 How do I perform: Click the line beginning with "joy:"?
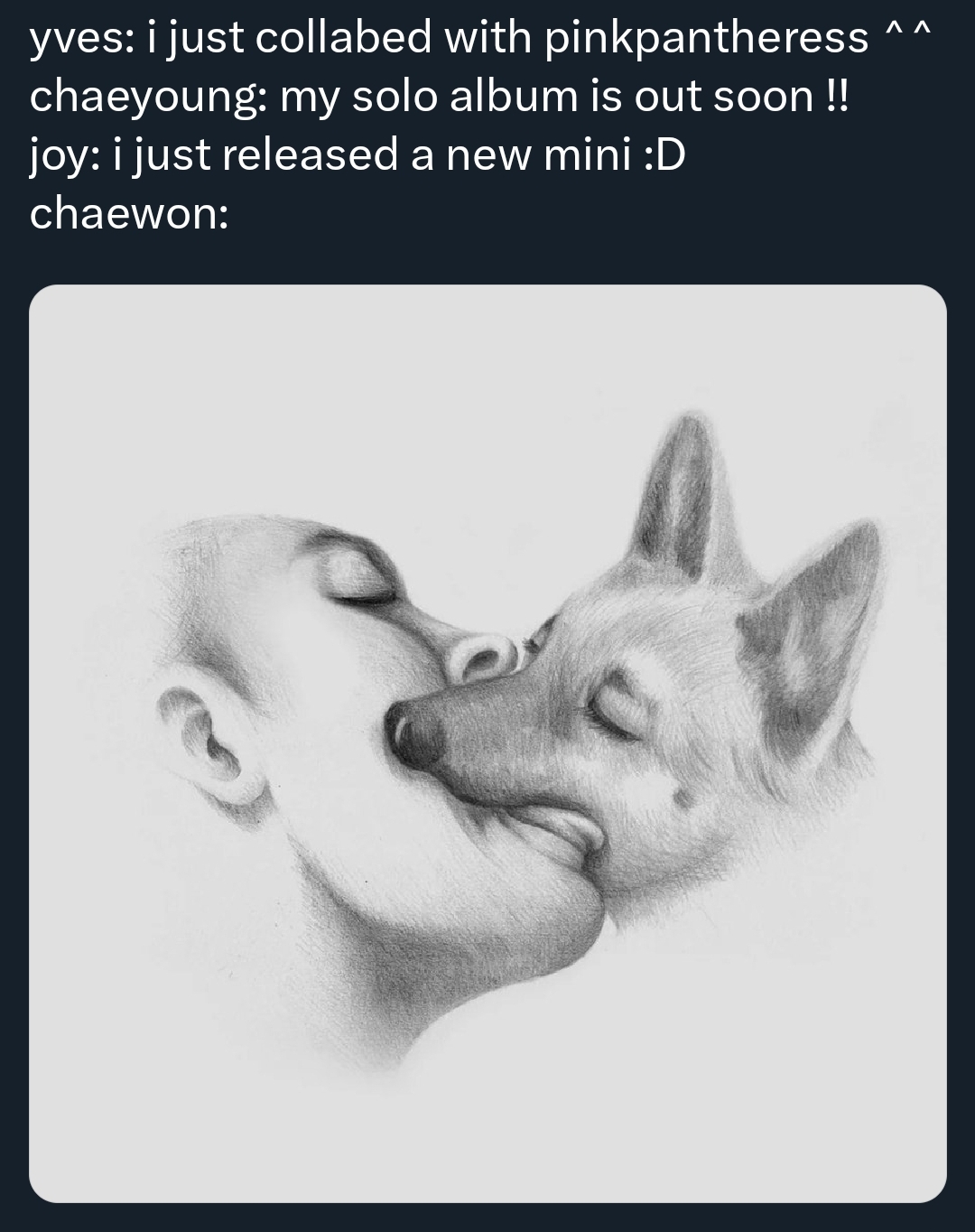pos(357,154)
